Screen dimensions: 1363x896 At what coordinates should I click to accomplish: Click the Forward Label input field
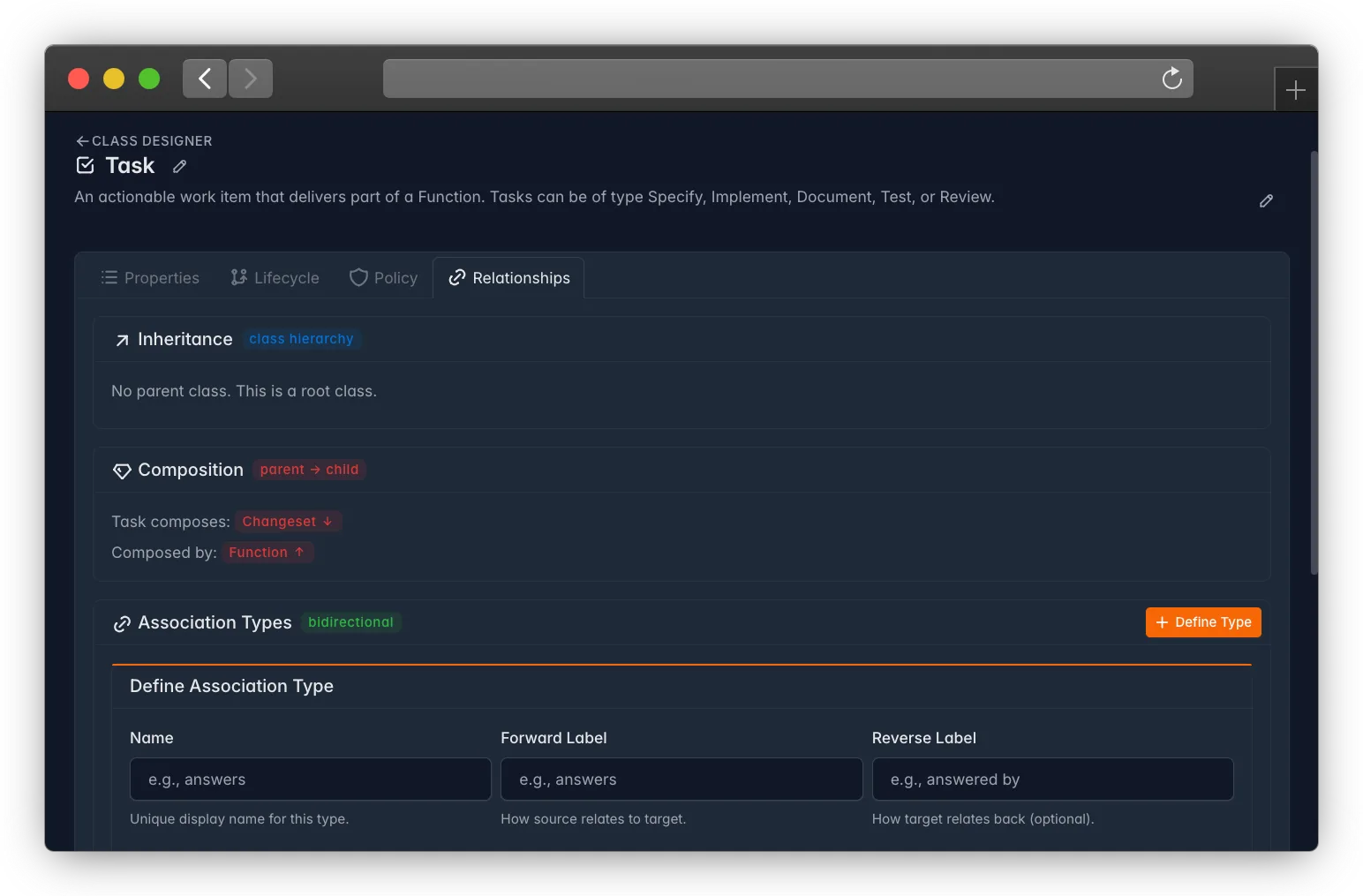(681, 779)
